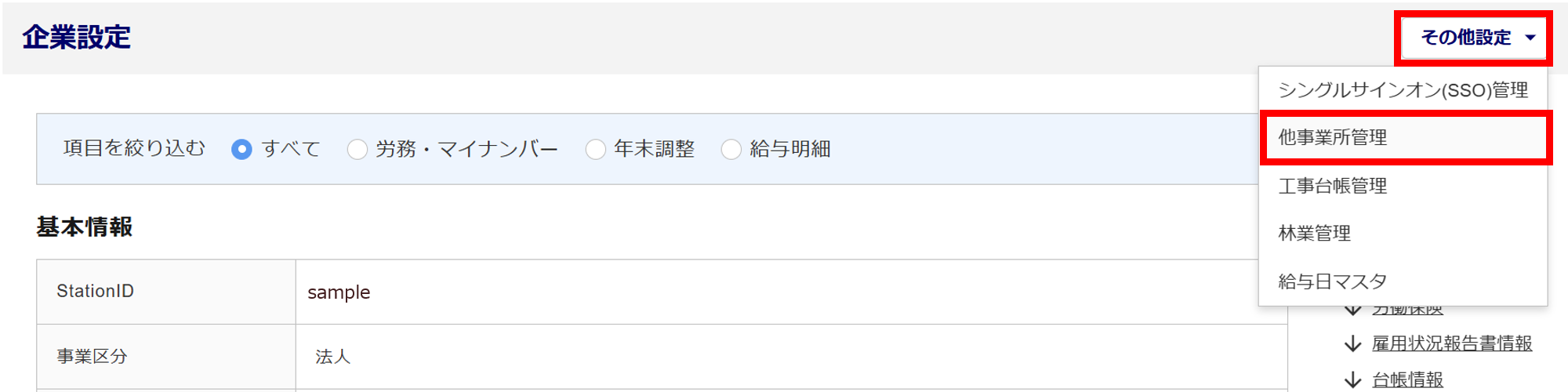This screenshot has width=1568, height=392.
Task: Enable the 給与明細 radio option
Action: (x=731, y=149)
